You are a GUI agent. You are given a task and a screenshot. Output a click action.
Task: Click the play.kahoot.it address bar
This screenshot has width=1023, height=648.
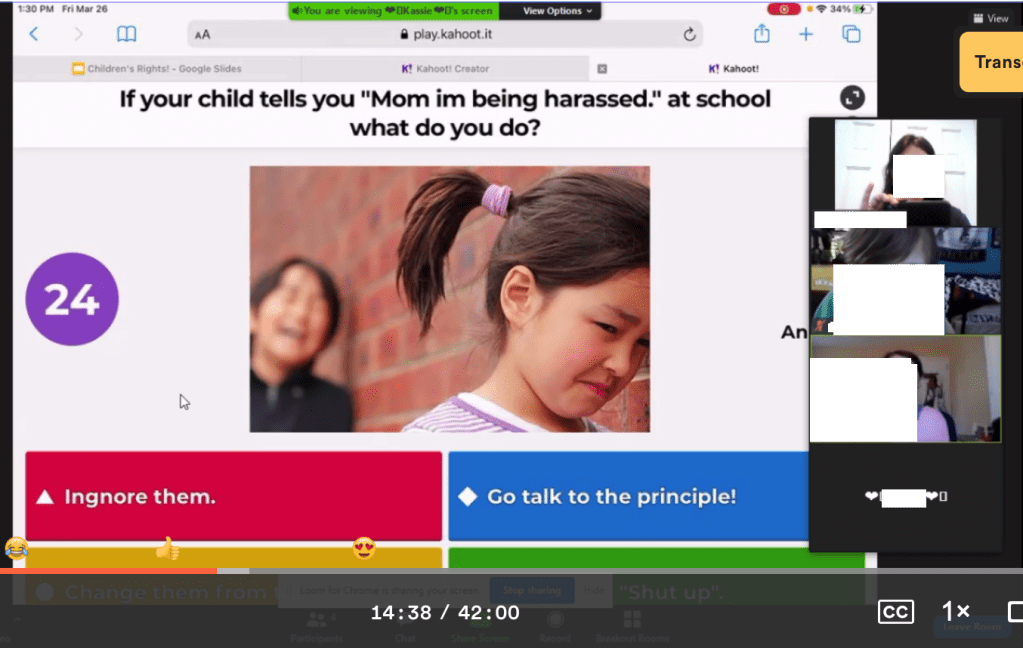(445, 34)
